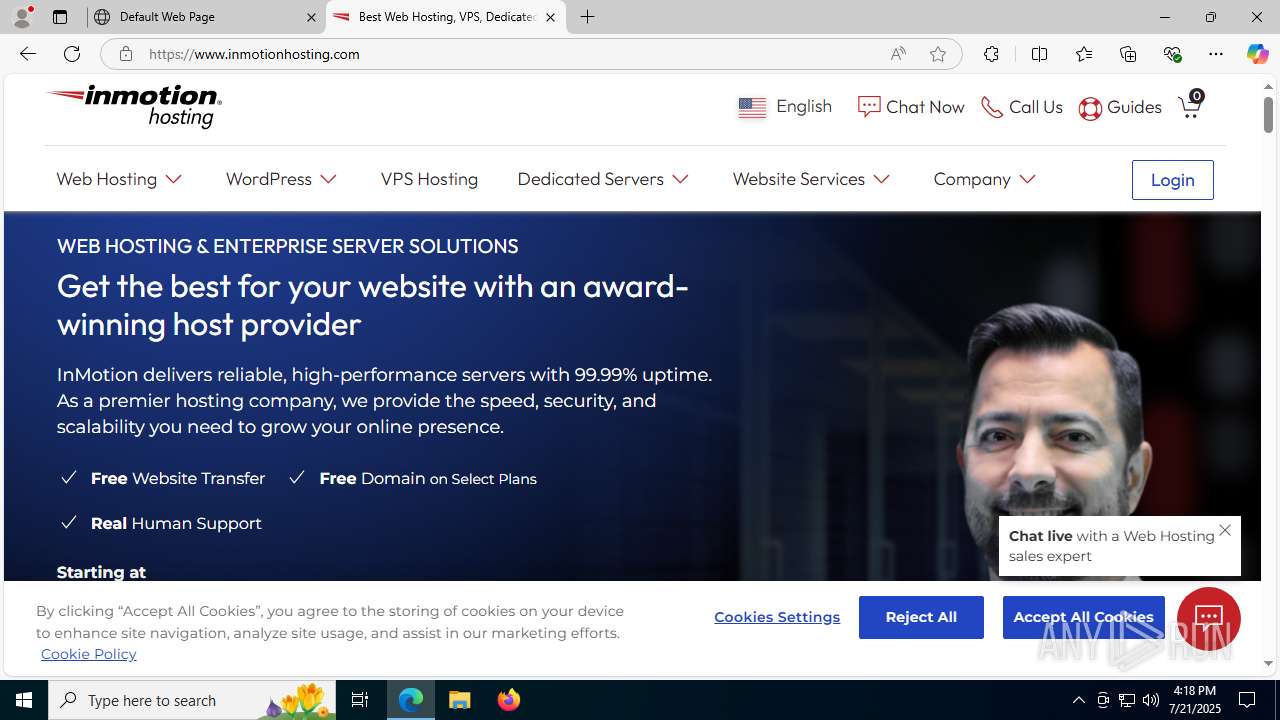Open a new browser tab

pos(588,17)
